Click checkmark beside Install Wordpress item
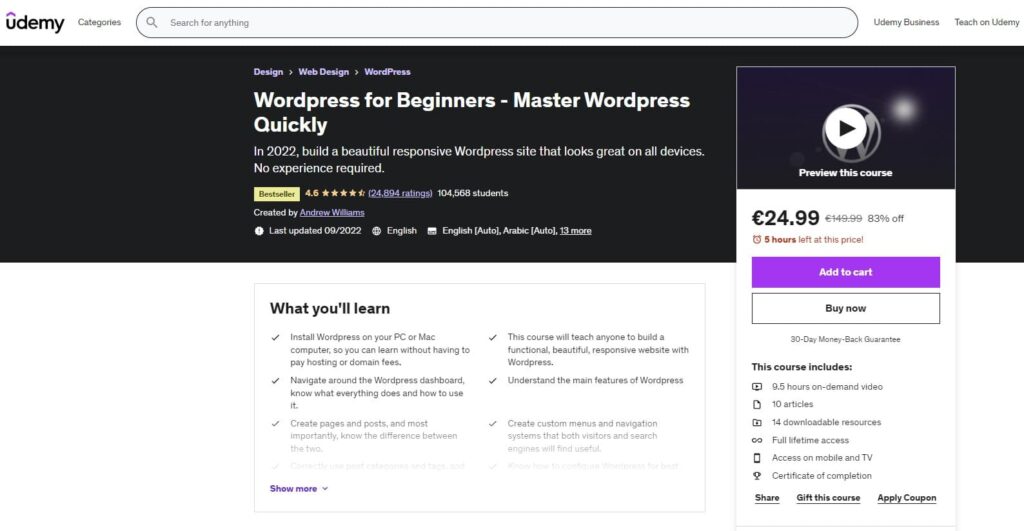The image size is (1024, 531). tap(275, 338)
